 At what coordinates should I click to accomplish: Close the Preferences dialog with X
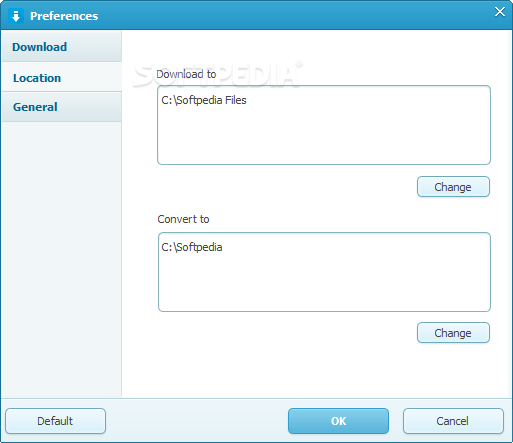tap(499, 12)
